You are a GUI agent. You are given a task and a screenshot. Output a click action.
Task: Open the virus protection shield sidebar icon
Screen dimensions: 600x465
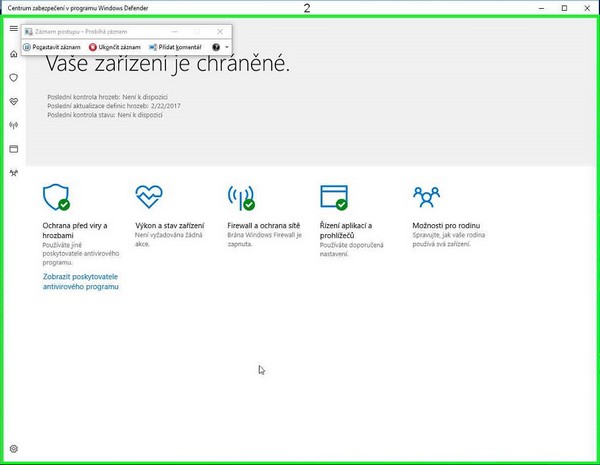[14, 78]
